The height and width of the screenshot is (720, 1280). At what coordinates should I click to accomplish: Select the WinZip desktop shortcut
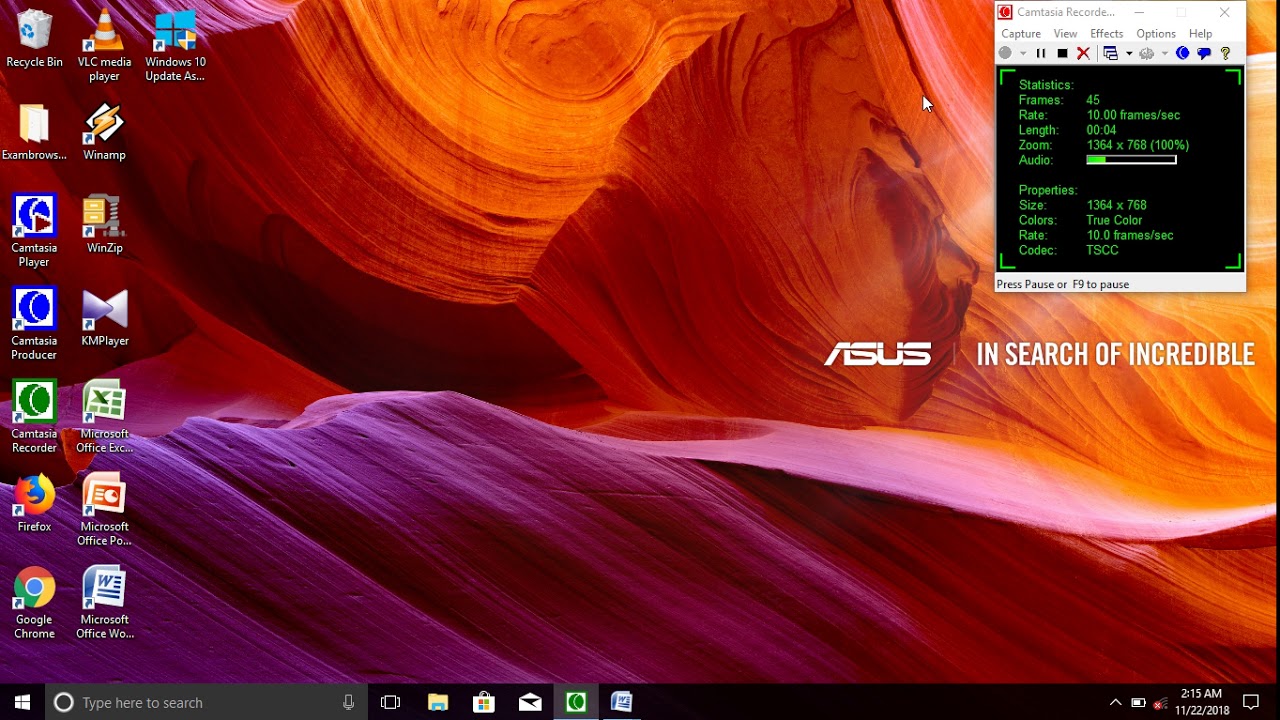(x=104, y=225)
